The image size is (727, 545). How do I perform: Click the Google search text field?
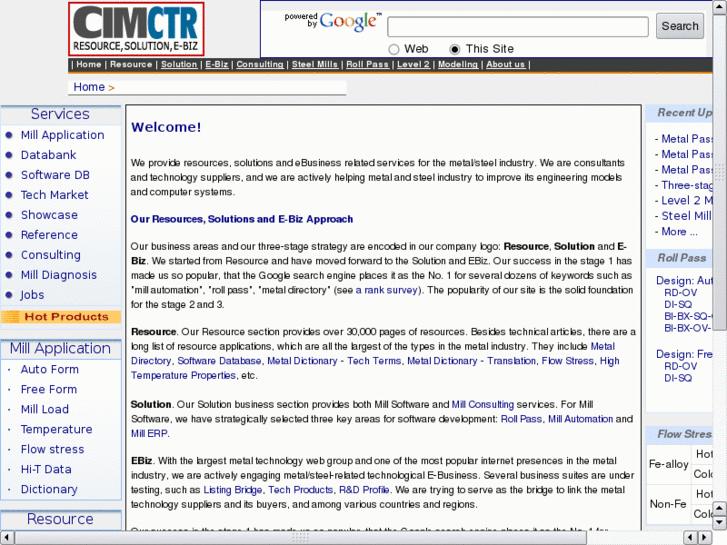[518, 26]
